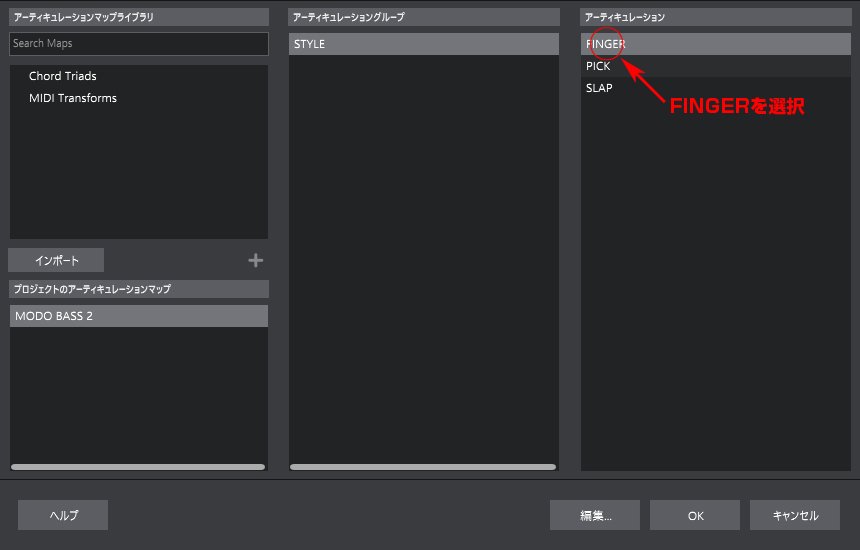Confirm with the OK button

695,515
